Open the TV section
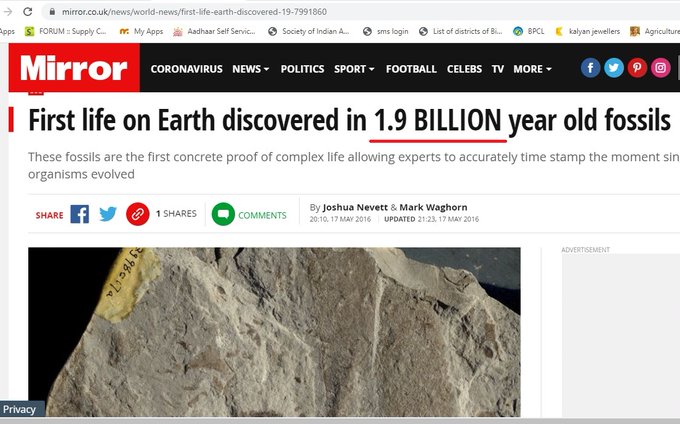The image size is (680, 424). (x=498, y=69)
